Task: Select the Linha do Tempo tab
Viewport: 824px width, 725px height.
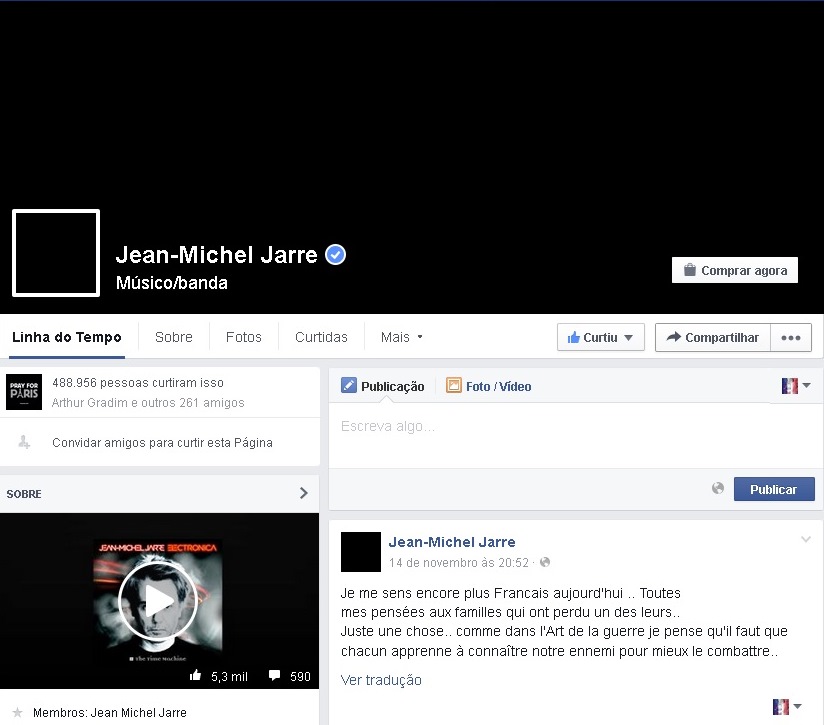Action: 67,337
